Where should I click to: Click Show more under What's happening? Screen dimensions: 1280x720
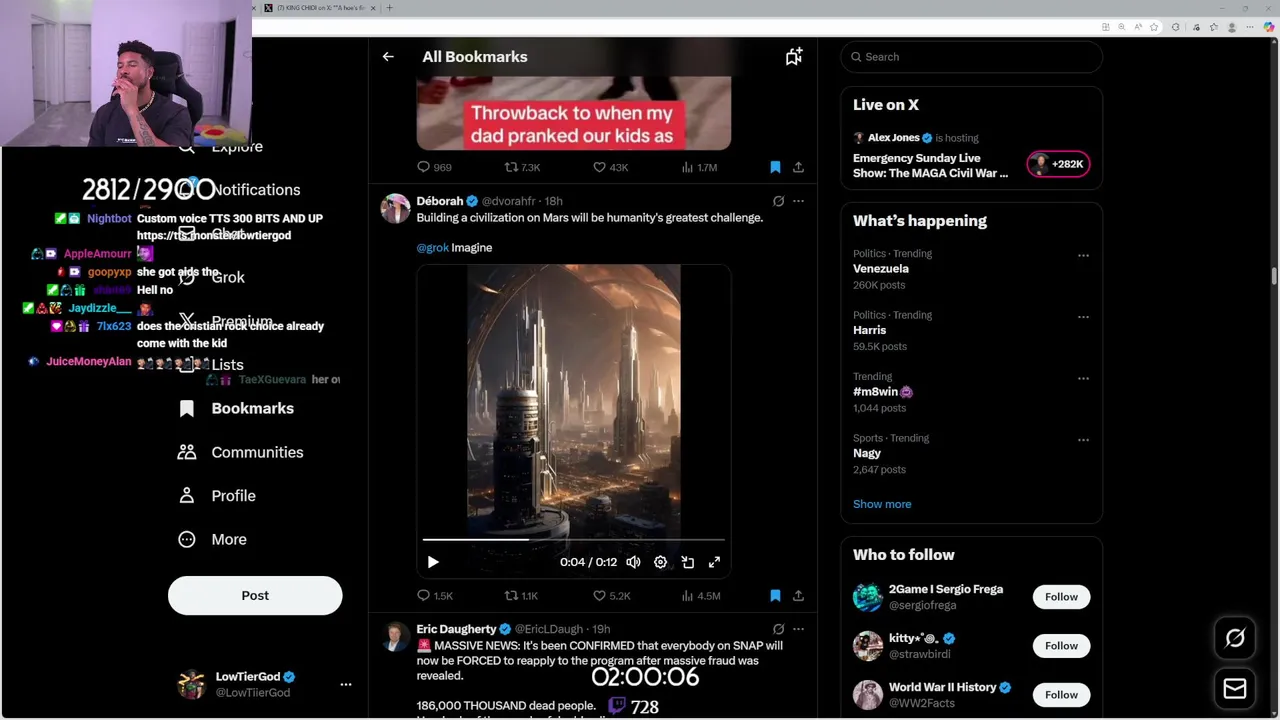tap(882, 504)
